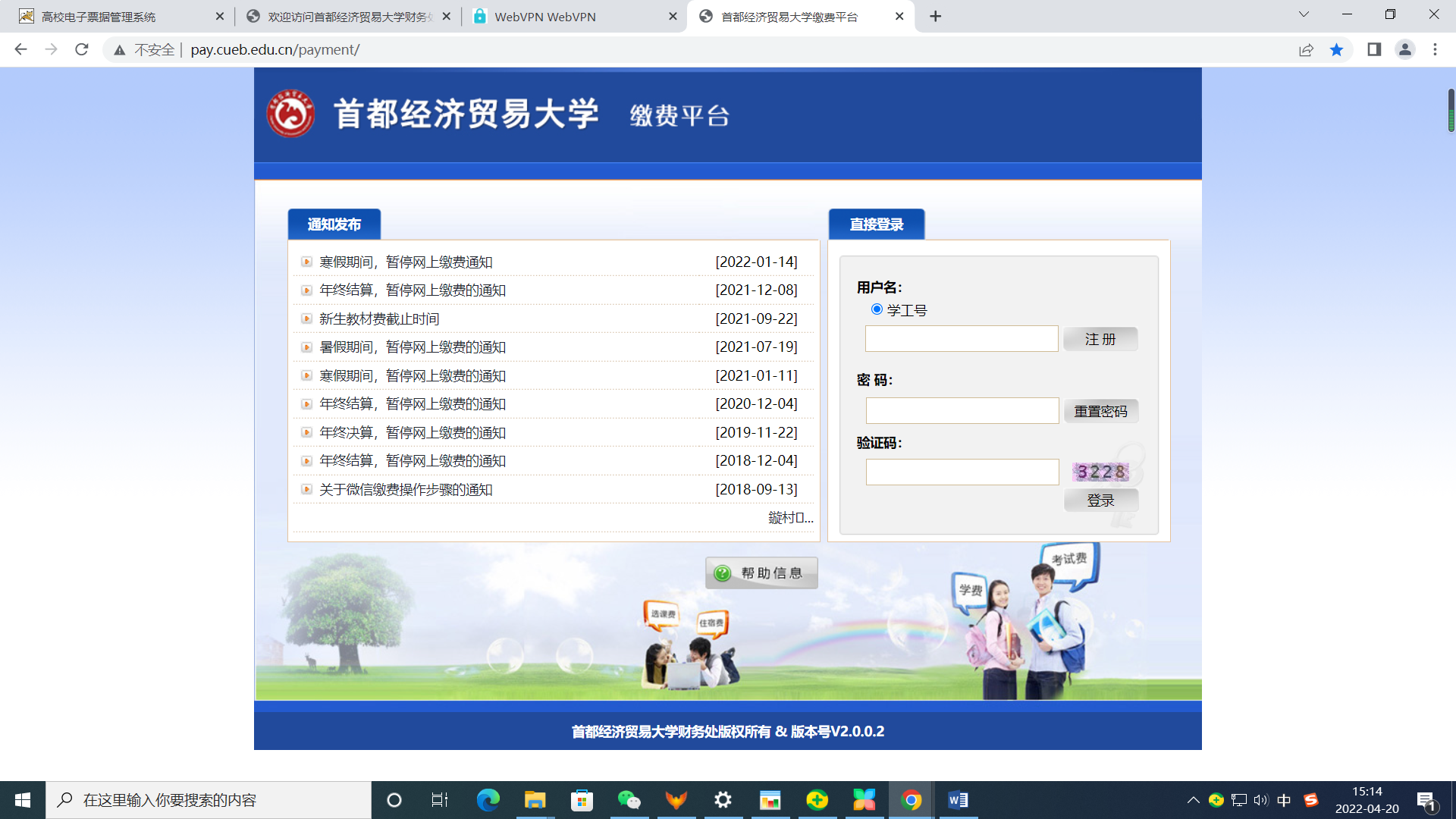Open Task View on the taskbar
The width and height of the screenshot is (1456, 819).
[x=440, y=800]
